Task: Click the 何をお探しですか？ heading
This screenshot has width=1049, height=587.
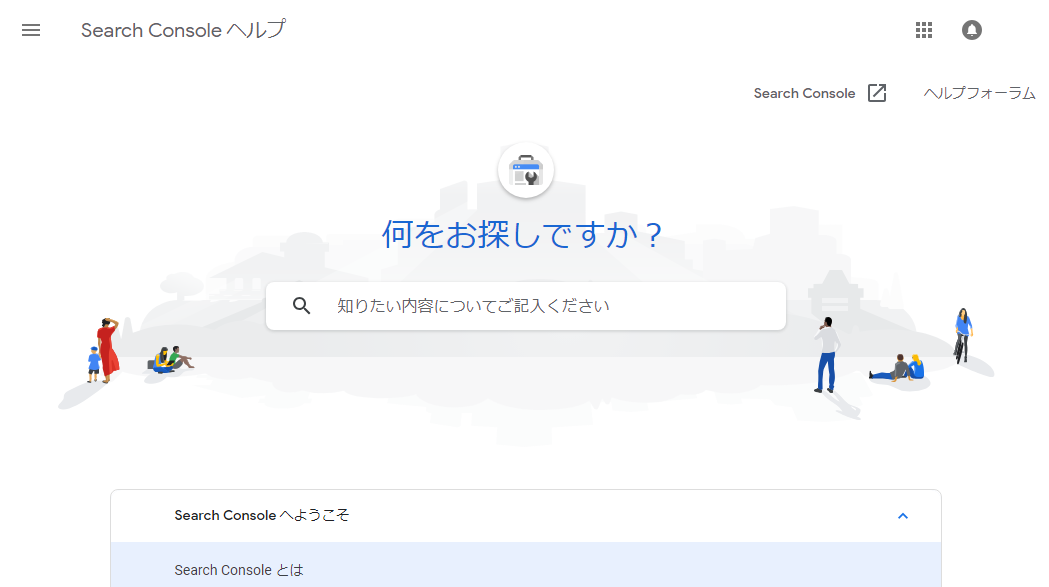Action: [522, 235]
